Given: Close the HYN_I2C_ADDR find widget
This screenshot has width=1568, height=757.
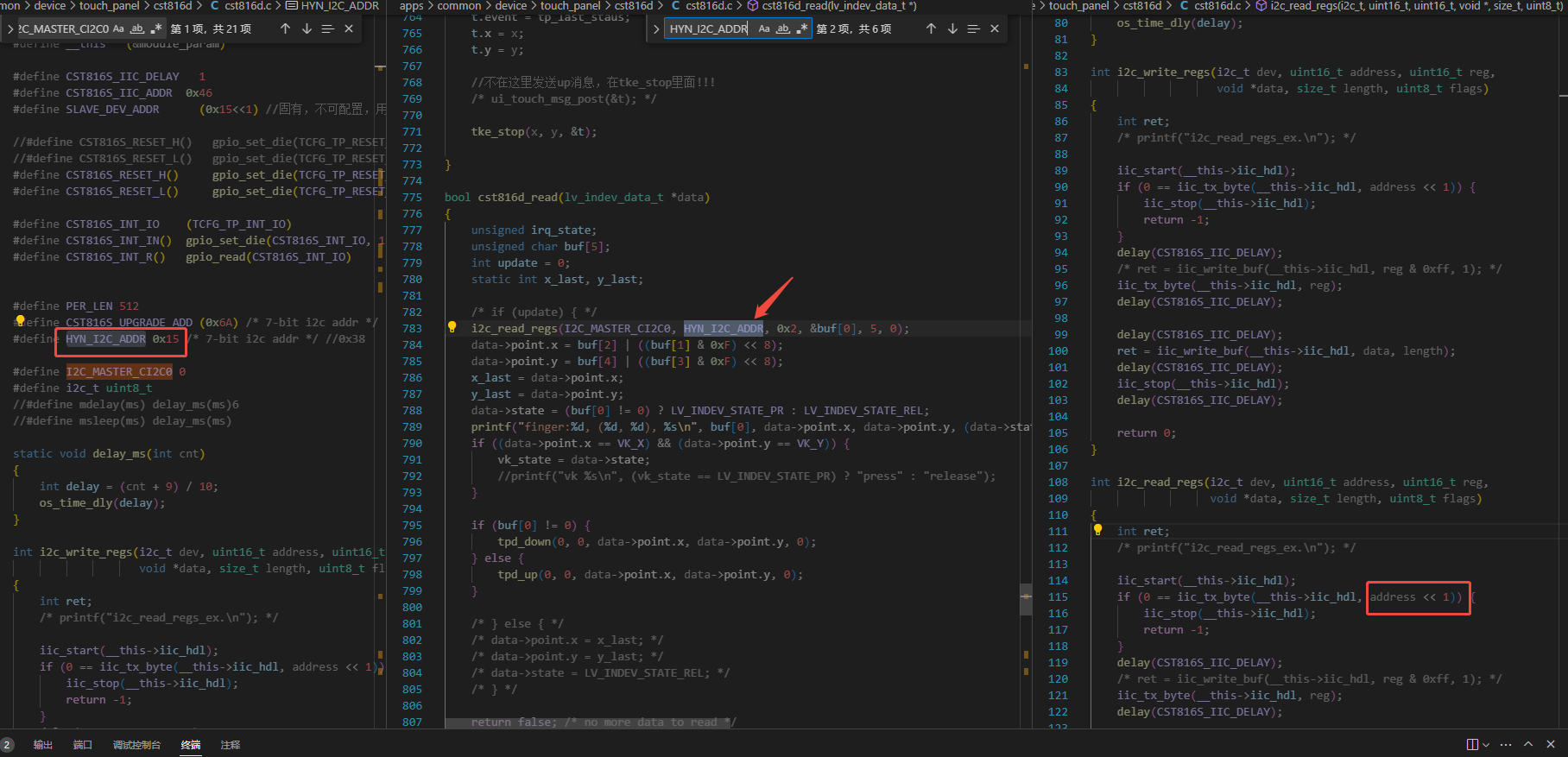Looking at the screenshot, I should click(995, 28).
